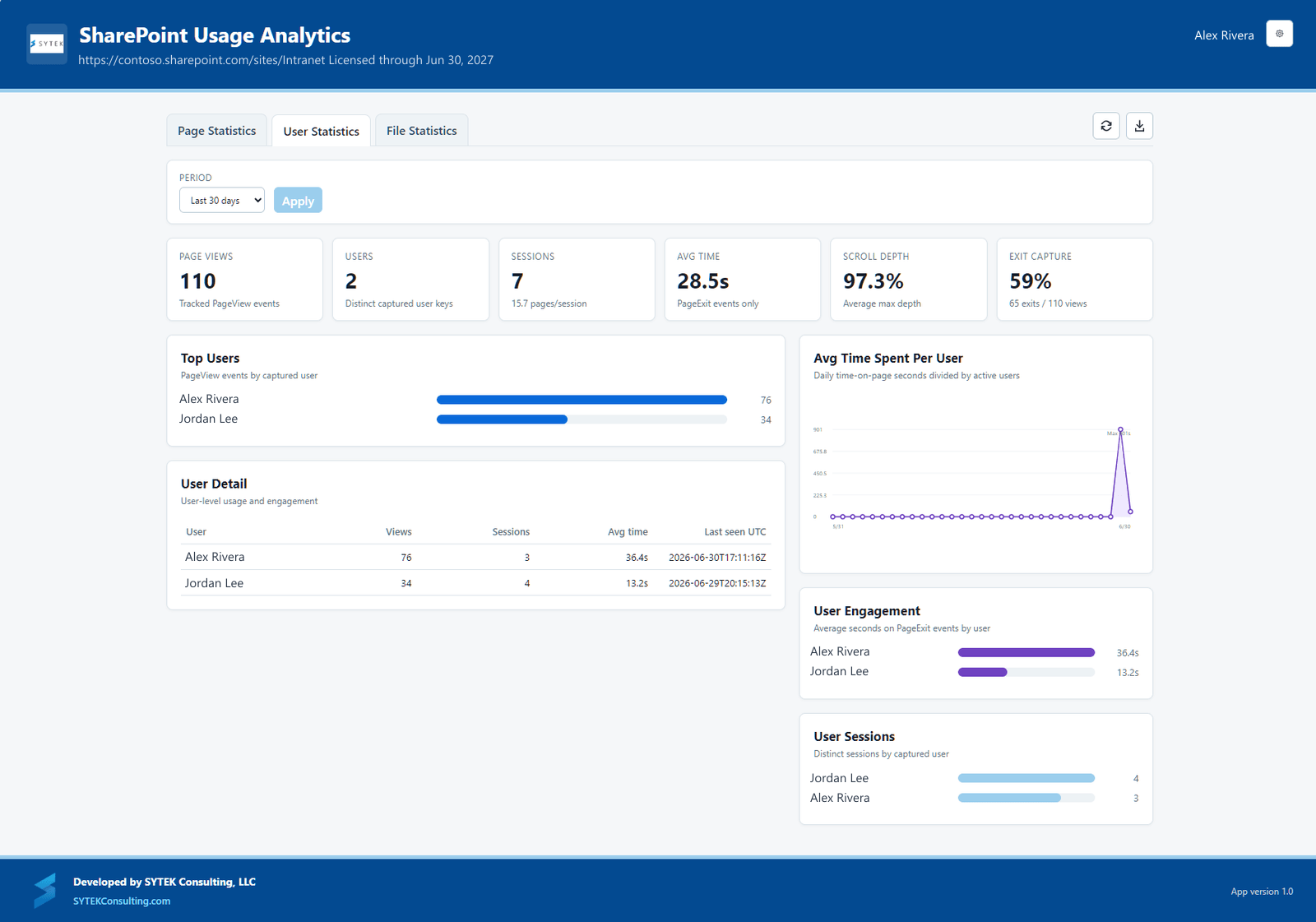The width and height of the screenshot is (1316, 922).
Task: Click the Page Views 110 card
Action: click(x=245, y=280)
